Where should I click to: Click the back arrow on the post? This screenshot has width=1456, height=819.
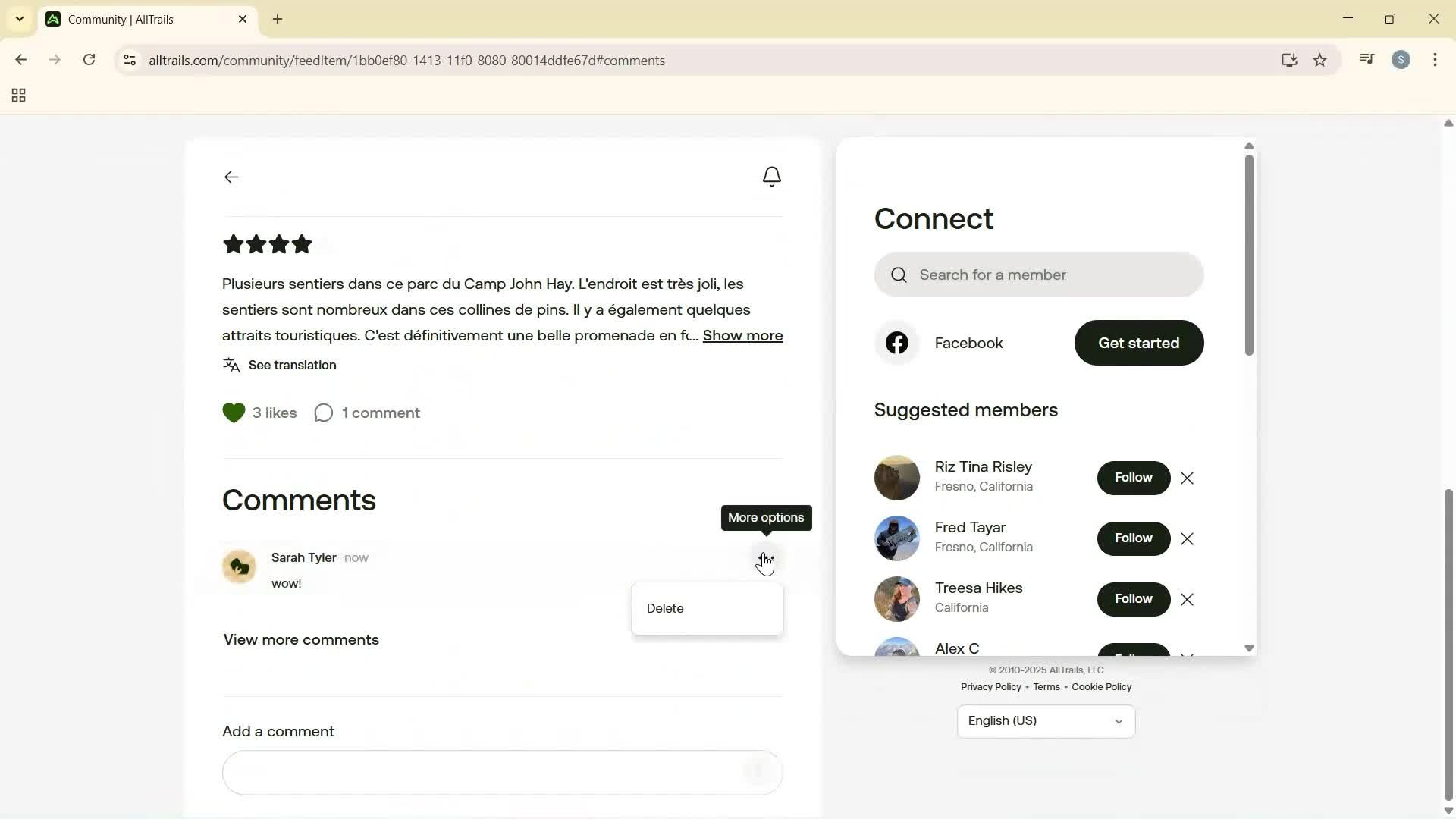pos(231,177)
